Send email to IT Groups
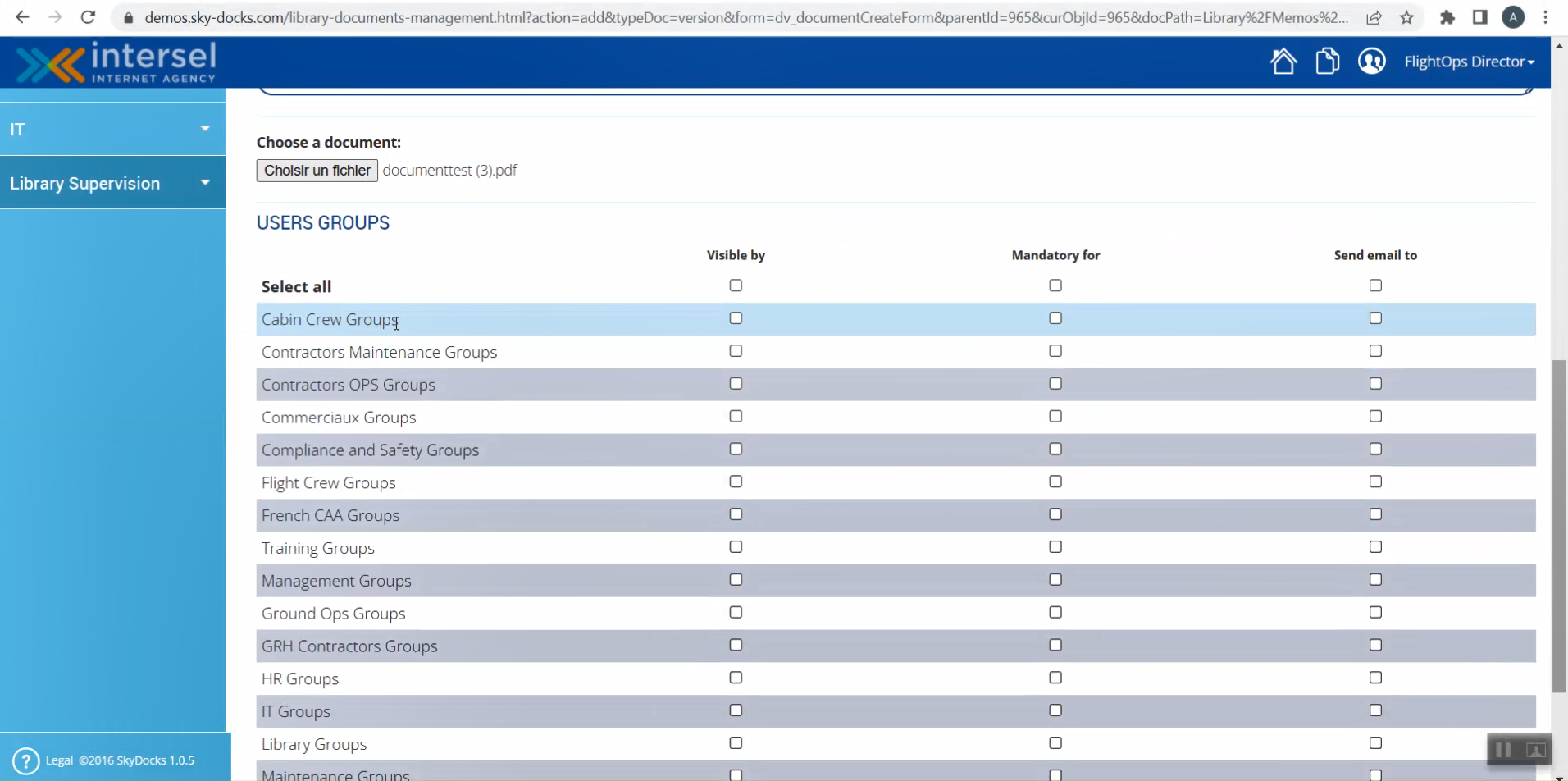This screenshot has height=781, width=1568. click(1375, 710)
